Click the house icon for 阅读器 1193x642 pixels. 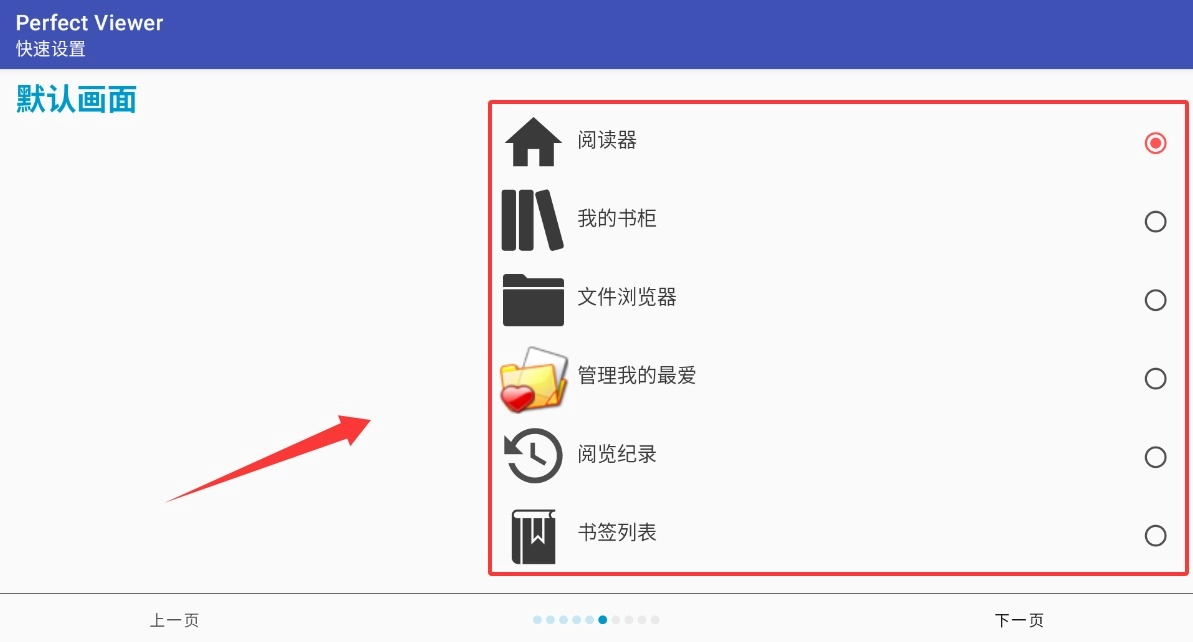pos(533,141)
